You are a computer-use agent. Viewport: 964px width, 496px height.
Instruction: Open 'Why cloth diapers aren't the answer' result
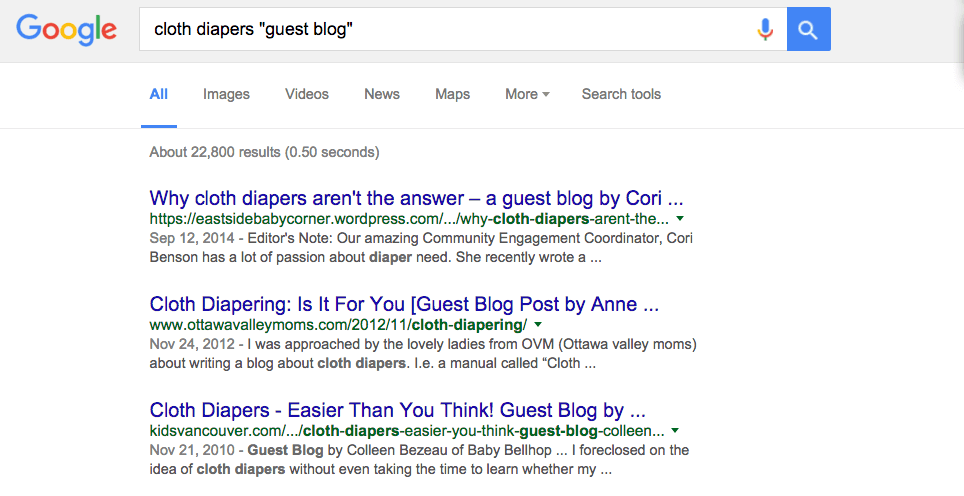(x=416, y=198)
